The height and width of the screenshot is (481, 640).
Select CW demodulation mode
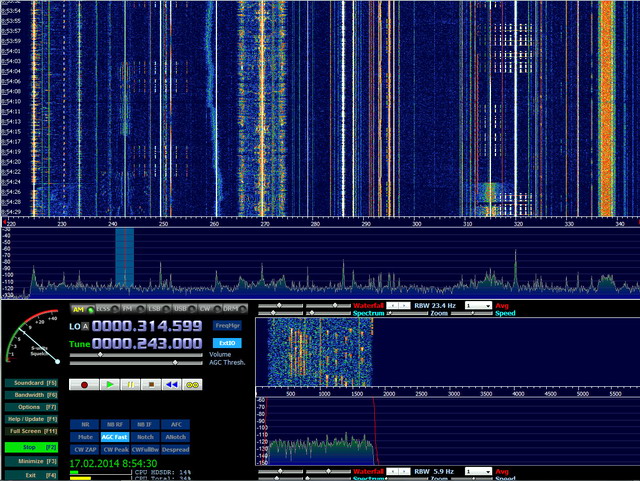tap(210, 309)
